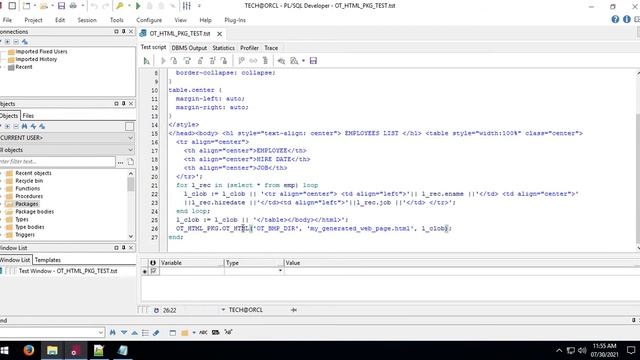Click the Windows Start button

[5, 350]
